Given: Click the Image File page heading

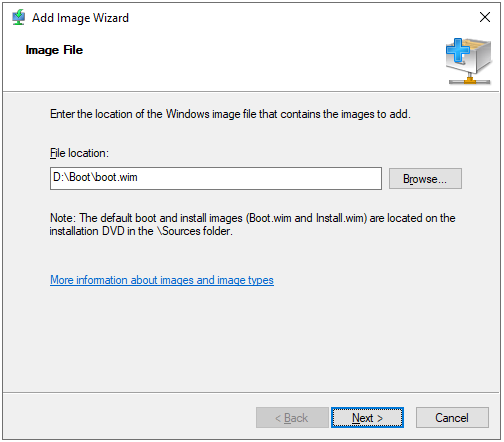Looking at the screenshot, I should pyautogui.click(x=54, y=50).
